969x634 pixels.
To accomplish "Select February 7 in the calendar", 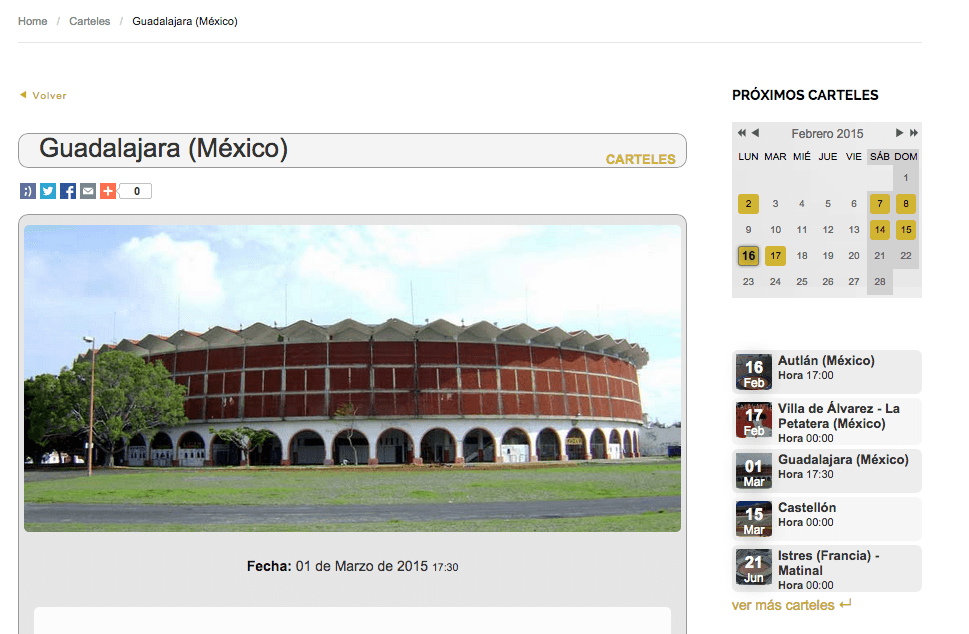I will (x=880, y=204).
